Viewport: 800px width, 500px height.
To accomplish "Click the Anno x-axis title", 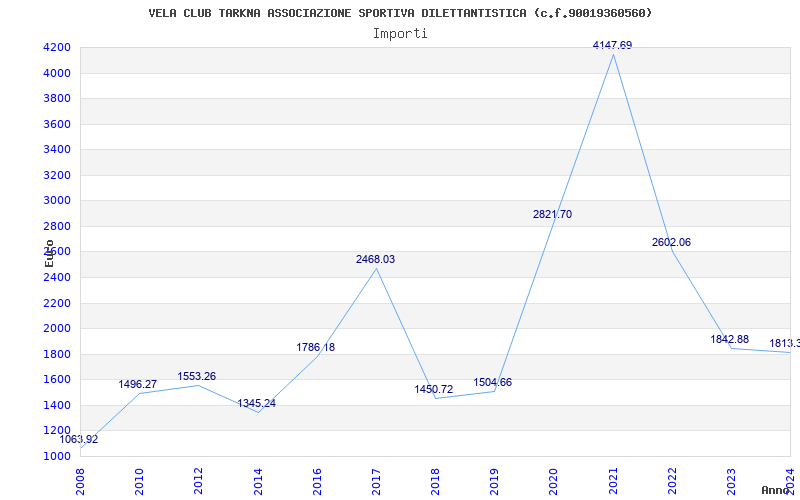I will click(x=776, y=490).
